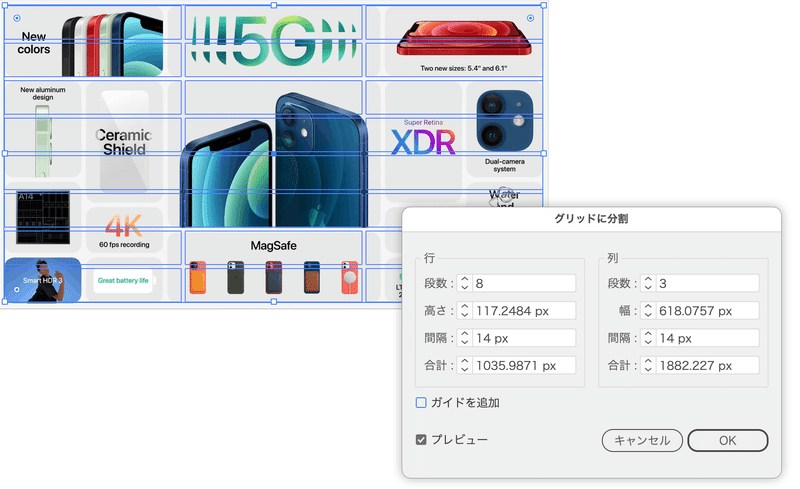This screenshot has height=489, width=800.
Task: Click the top-left corner radius widget
Action: (17, 18)
